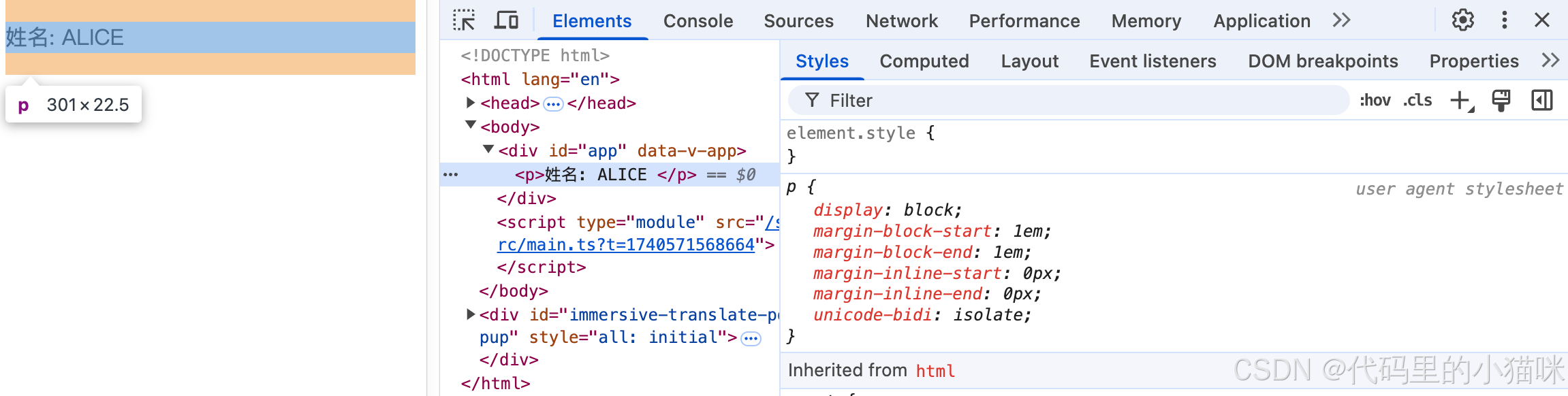Toggle the device toolbar icon
Viewport: 1568px width, 396px height.
point(506,20)
